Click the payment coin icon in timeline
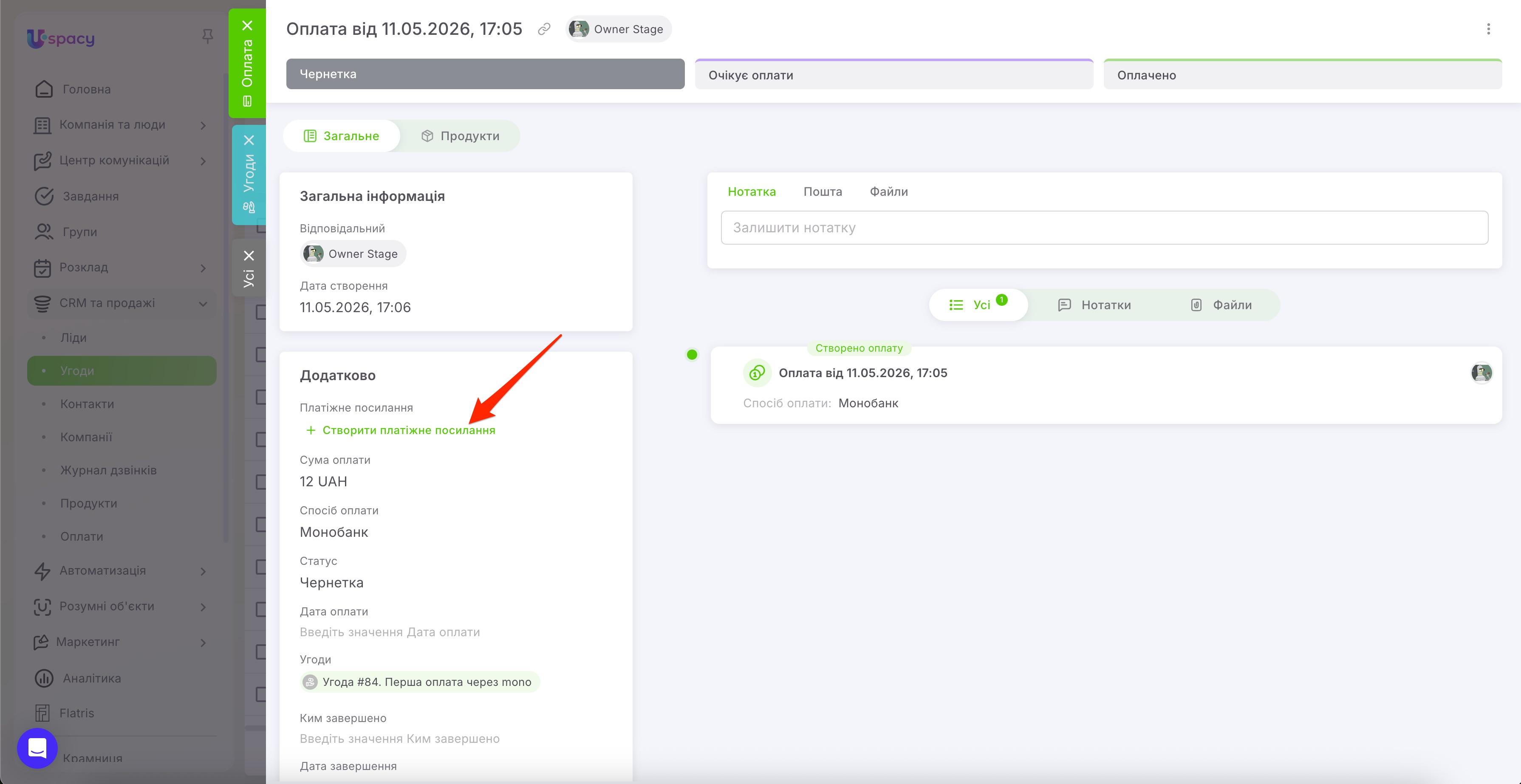The image size is (1521, 784). (757, 373)
